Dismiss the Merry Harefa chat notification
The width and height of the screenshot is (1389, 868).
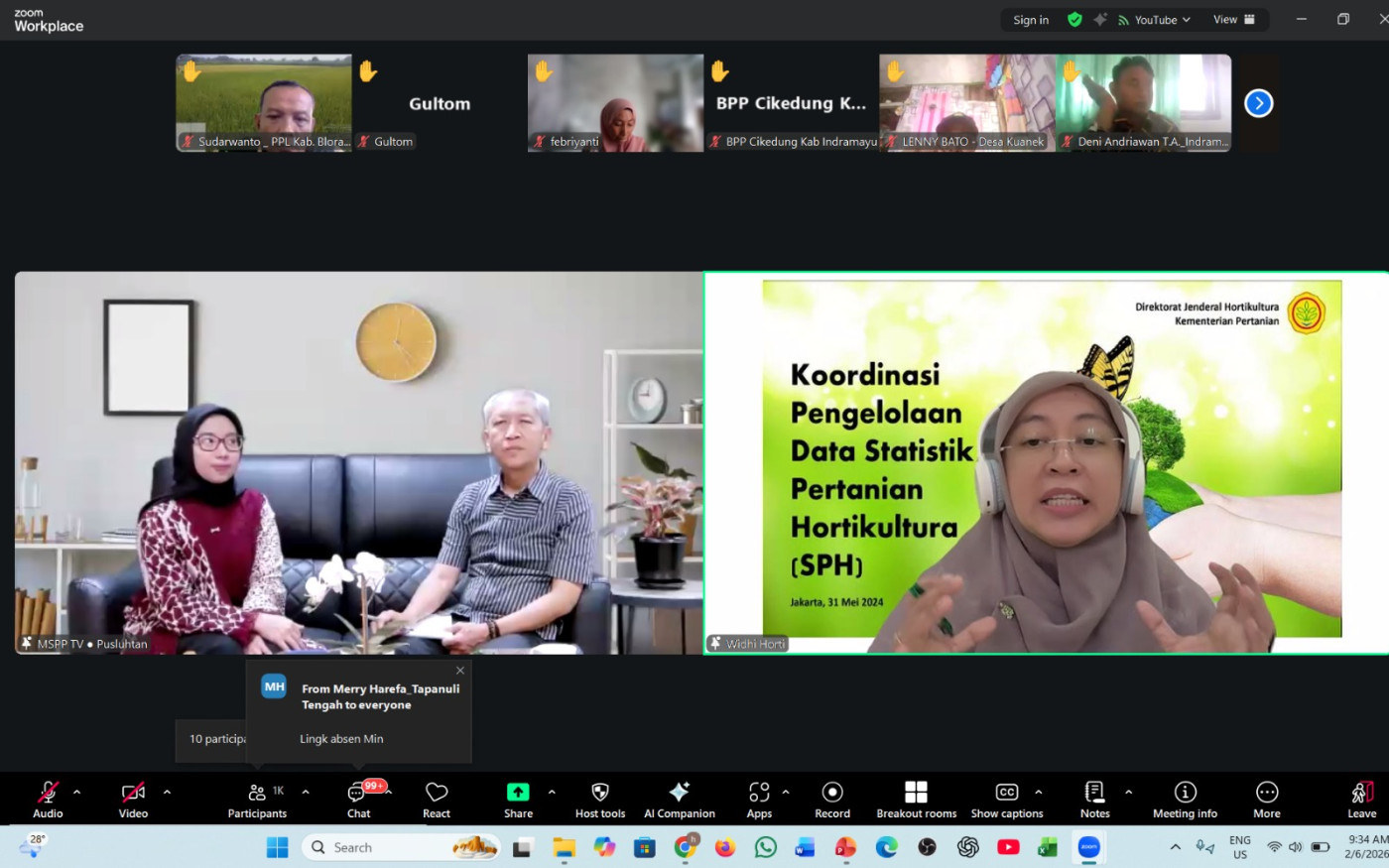[x=460, y=671]
